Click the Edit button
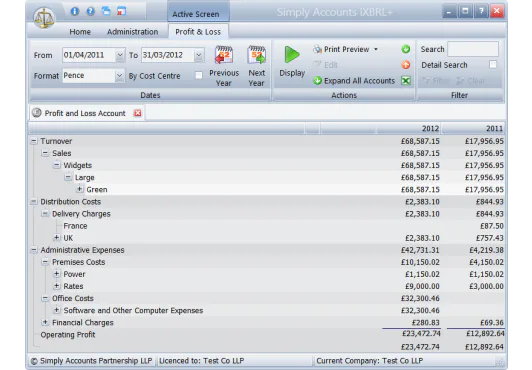Image resolution: width=532 pixels, height=370 pixels. 326,65
